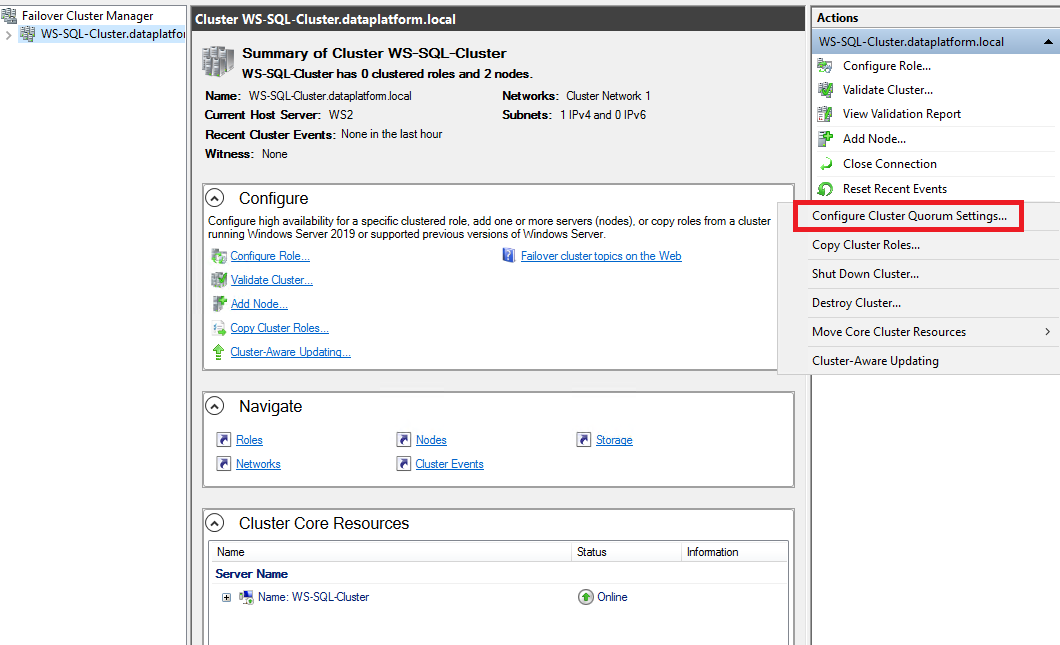Collapse the Configure section
1060x645 pixels.
click(x=214, y=198)
